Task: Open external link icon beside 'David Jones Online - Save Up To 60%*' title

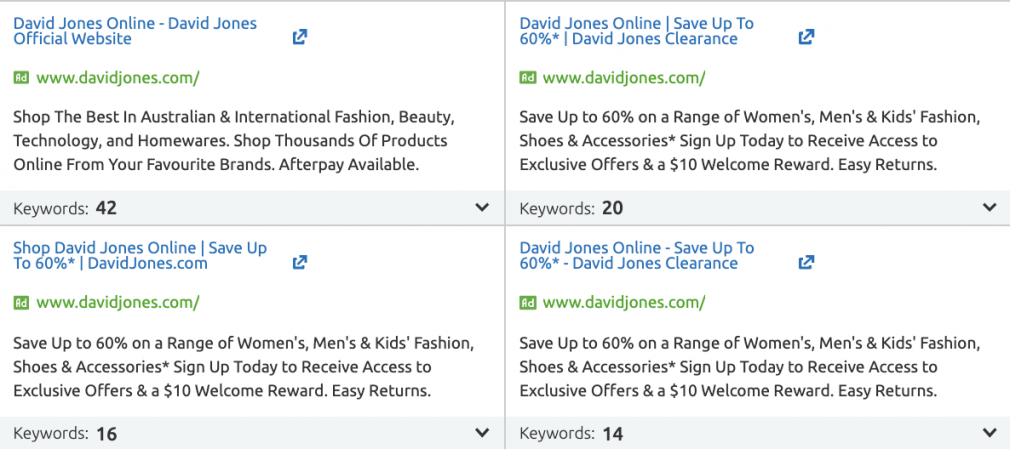Action: [x=806, y=262]
